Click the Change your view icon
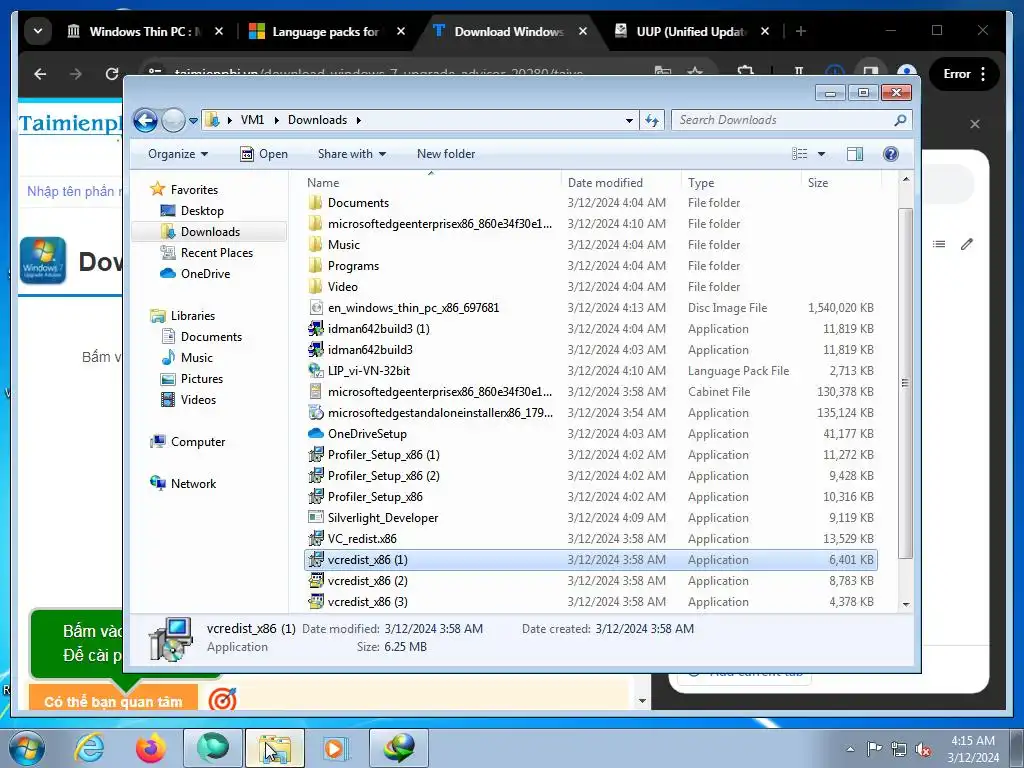The width and height of the screenshot is (1024, 768). pos(799,154)
